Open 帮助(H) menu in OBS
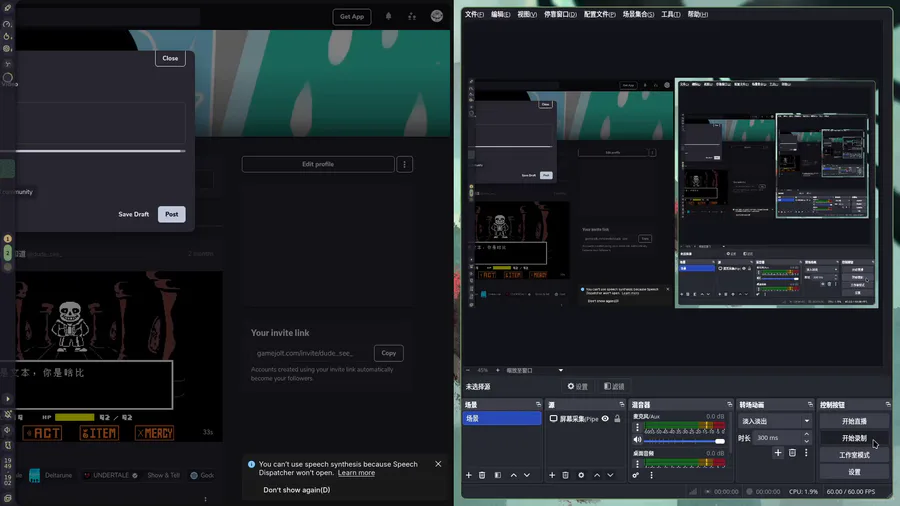Viewport: 900px width, 506px height. coord(697,14)
